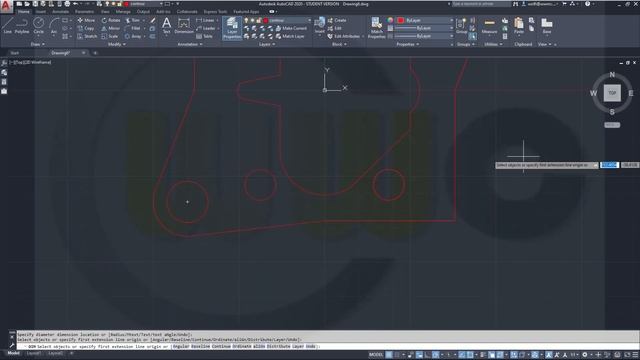The width and height of the screenshot is (640, 360).
Task: Insert a Table
Action: pos(204,36)
